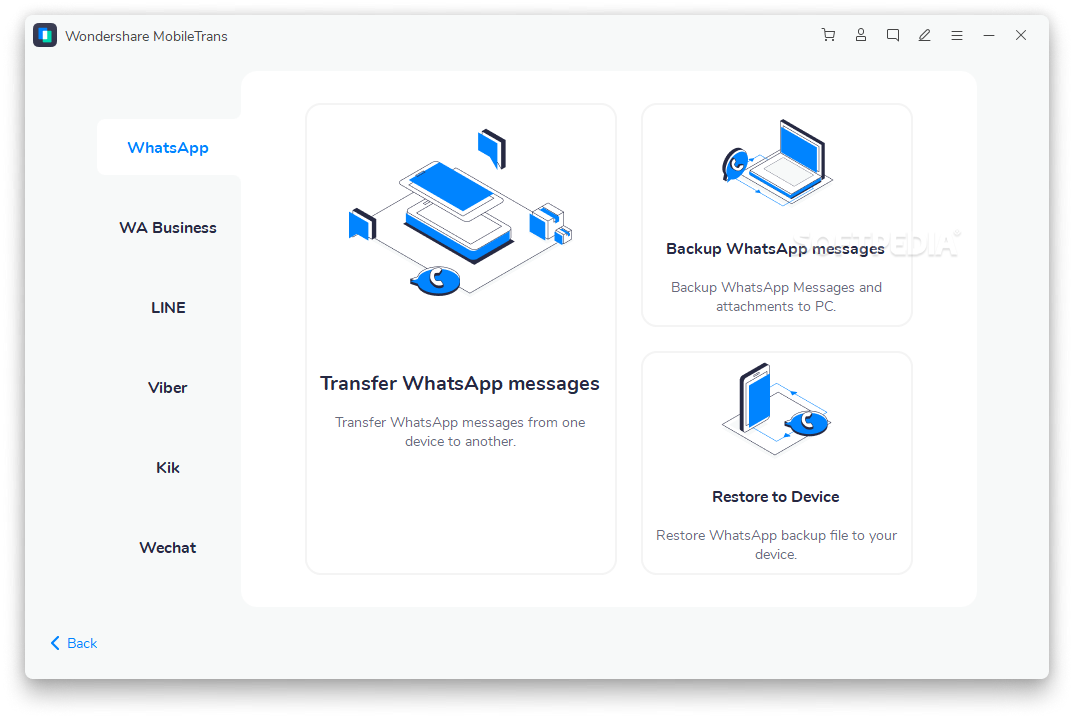1074x719 pixels.
Task: Go Back to the previous screen
Action: pyautogui.click(x=74, y=643)
